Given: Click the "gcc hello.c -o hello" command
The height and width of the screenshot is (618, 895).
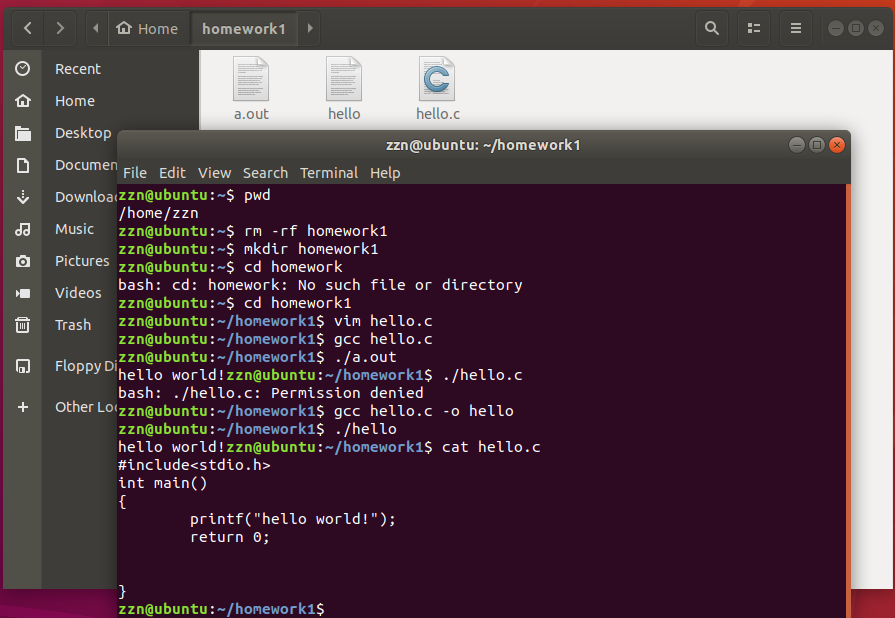Looking at the screenshot, I should (x=424, y=411).
